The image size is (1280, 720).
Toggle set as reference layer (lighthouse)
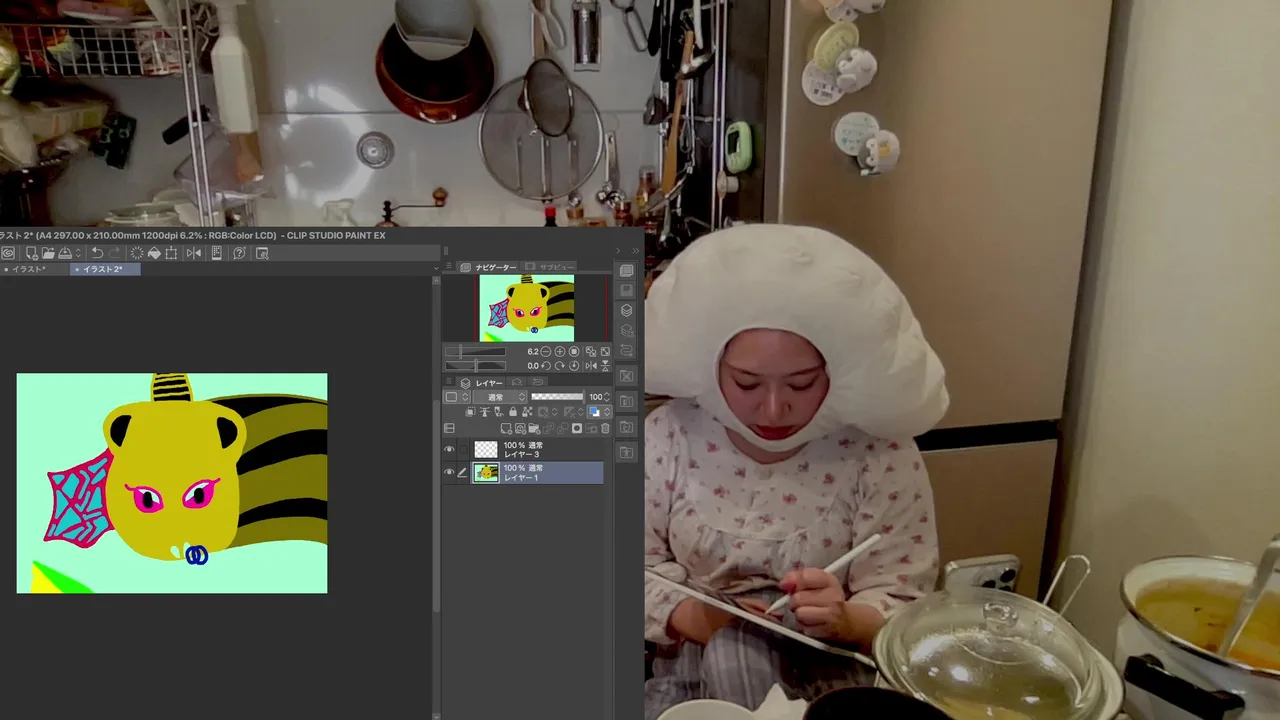pyautogui.click(x=484, y=411)
